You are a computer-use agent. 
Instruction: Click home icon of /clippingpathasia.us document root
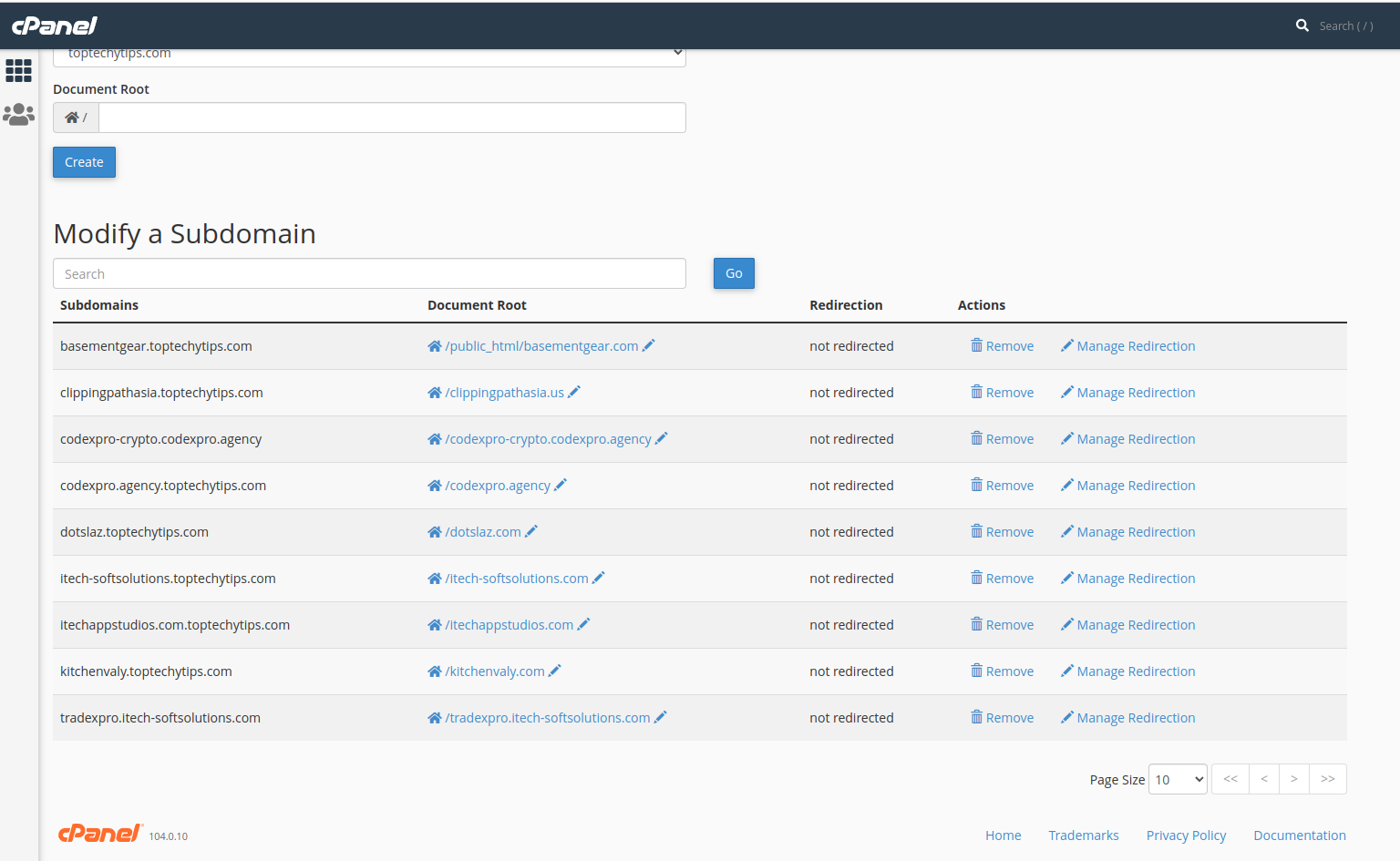435,393
